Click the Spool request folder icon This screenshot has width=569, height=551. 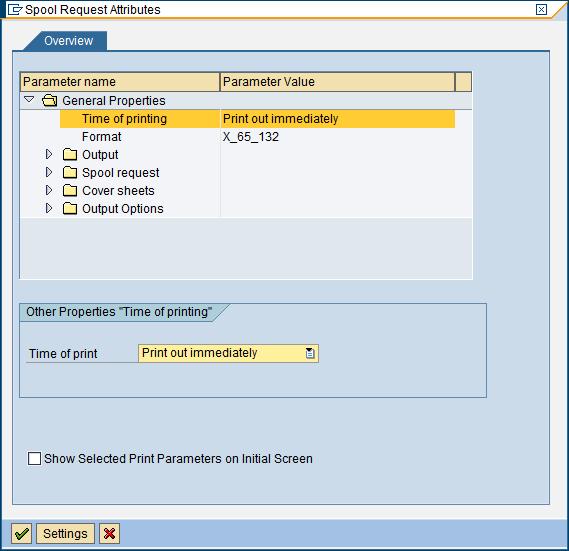point(70,172)
